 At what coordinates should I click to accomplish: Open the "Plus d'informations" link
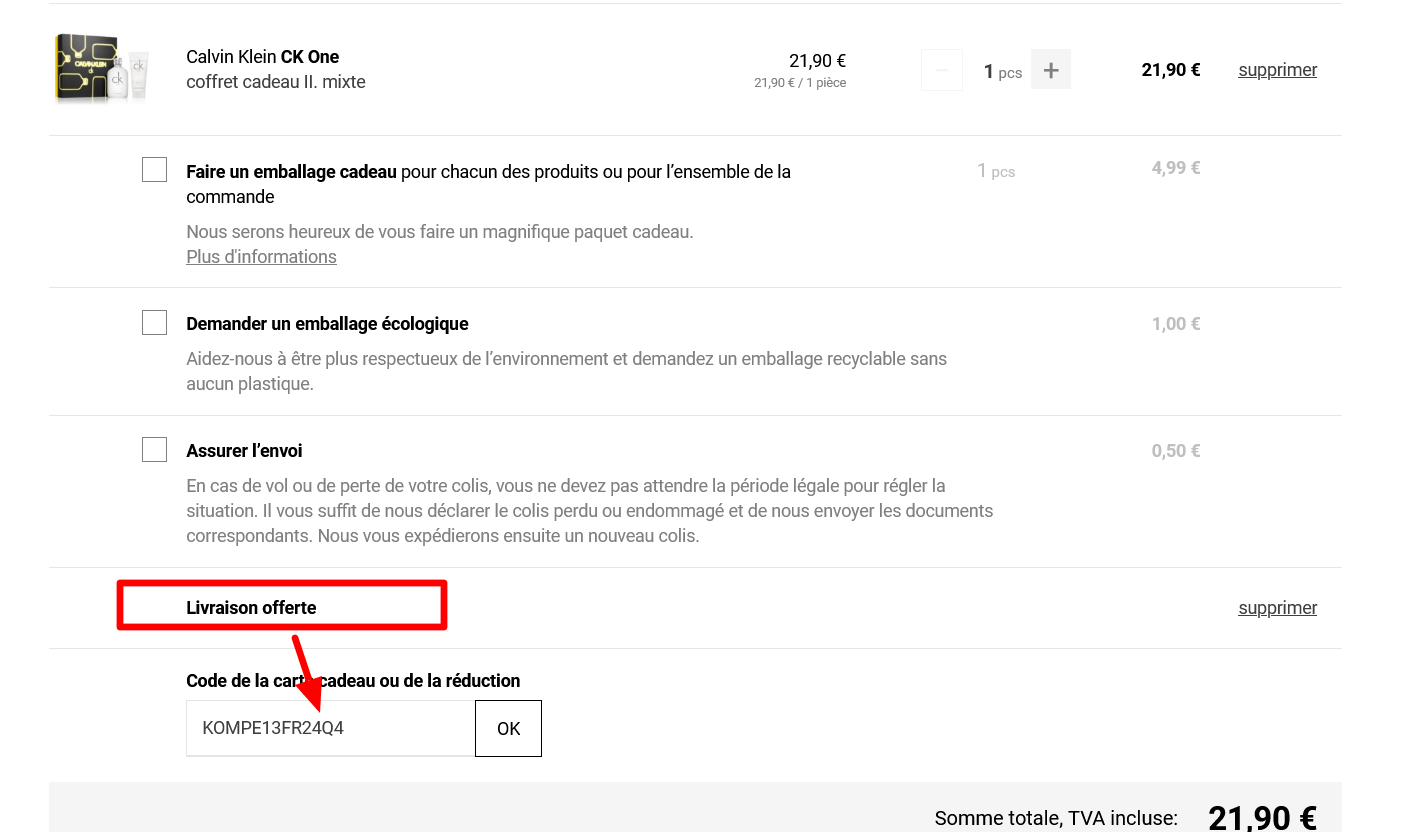pyautogui.click(x=261, y=257)
